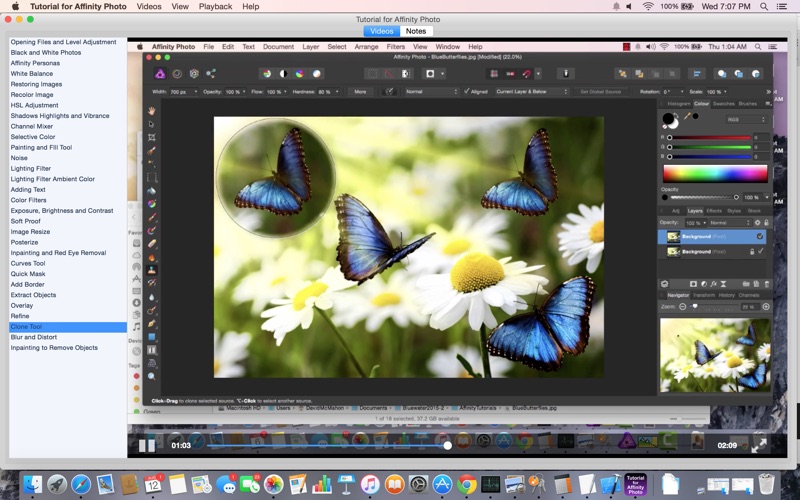This screenshot has height=500, width=800.
Task: Open Safari from the Dock
Action: pyautogui.click(x=81, y=484)
